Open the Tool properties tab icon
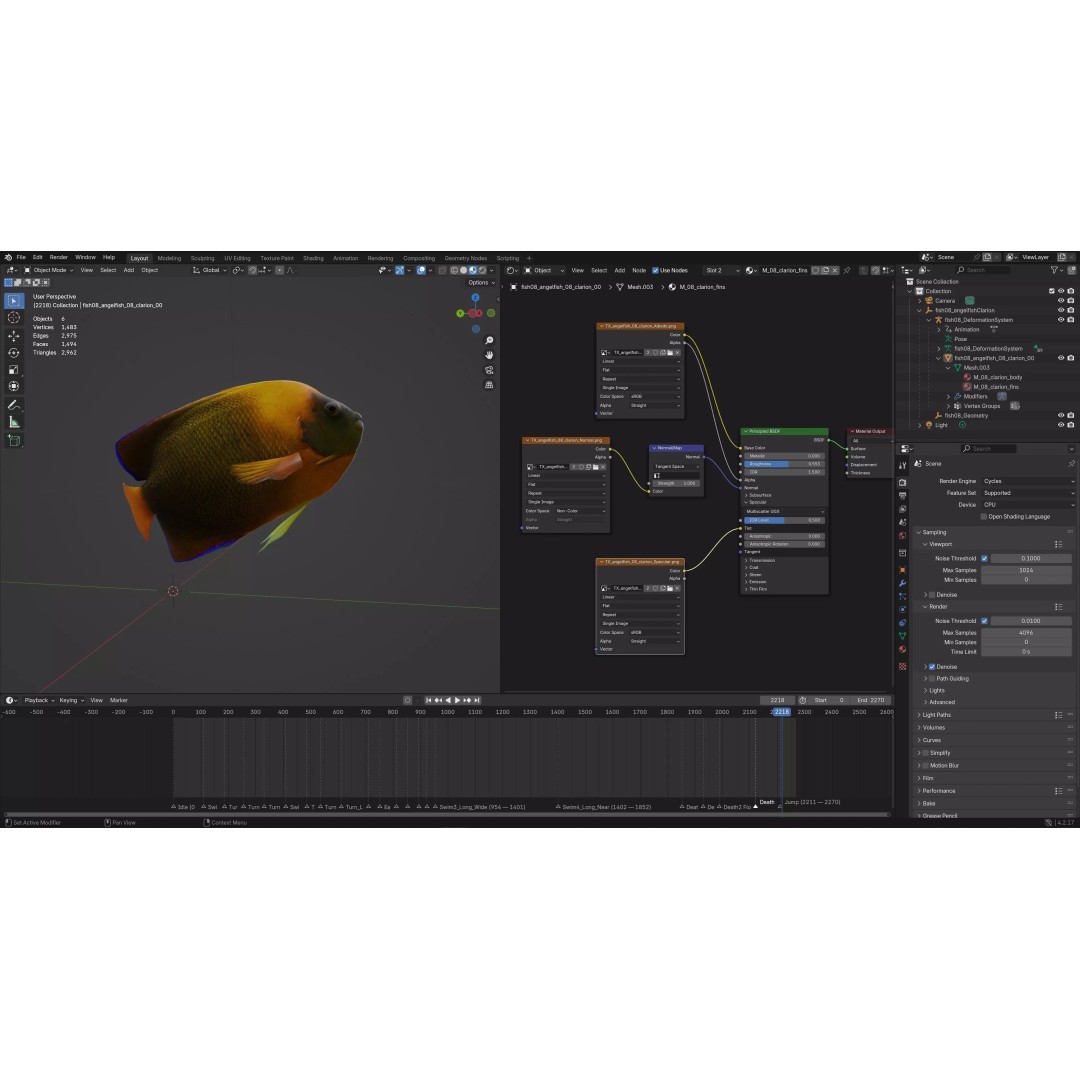This screenshot has width=1080, height=1080. [902, 466]
